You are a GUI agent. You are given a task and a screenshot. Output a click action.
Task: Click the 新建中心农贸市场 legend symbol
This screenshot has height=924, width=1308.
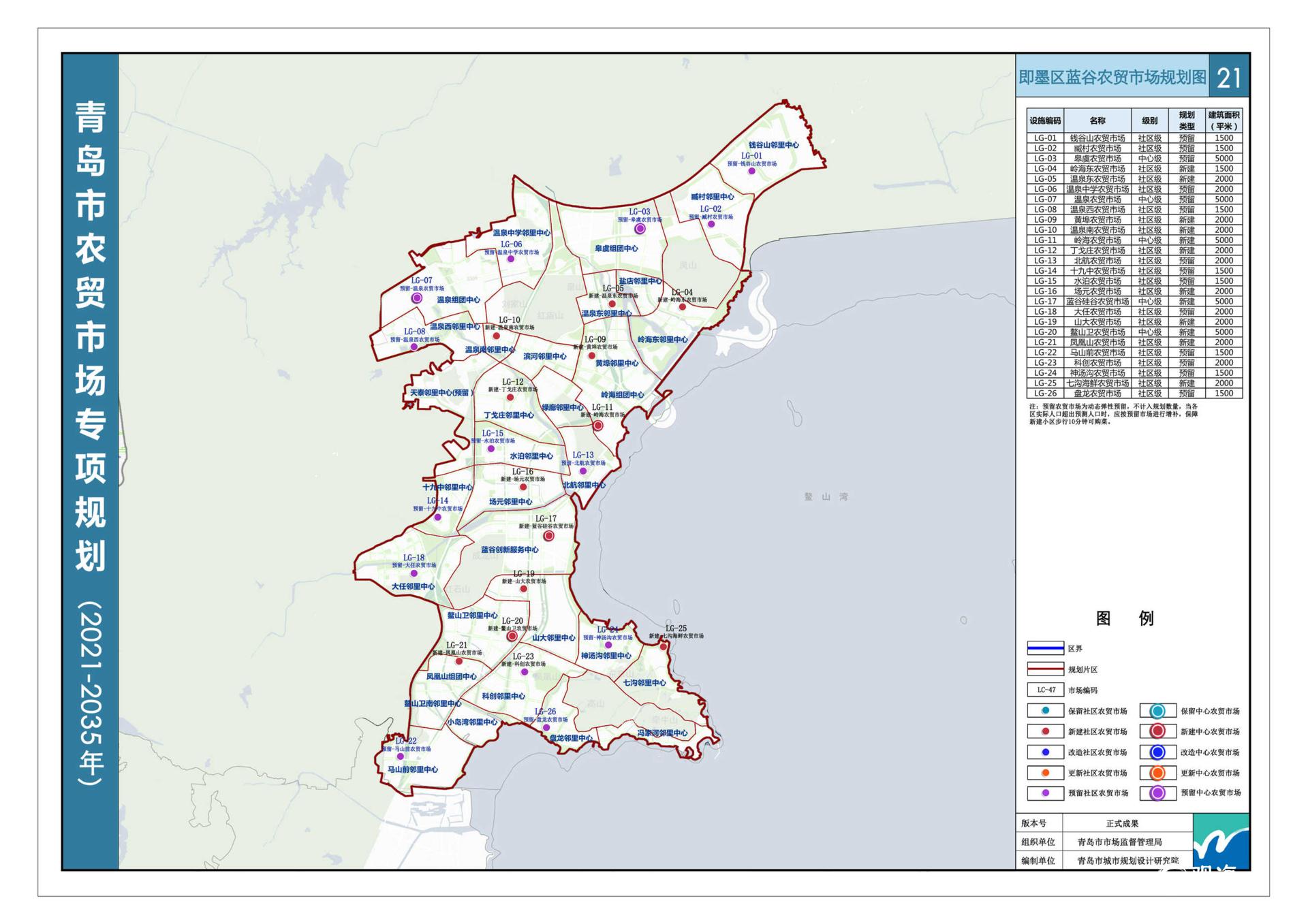click(1157, 732)
